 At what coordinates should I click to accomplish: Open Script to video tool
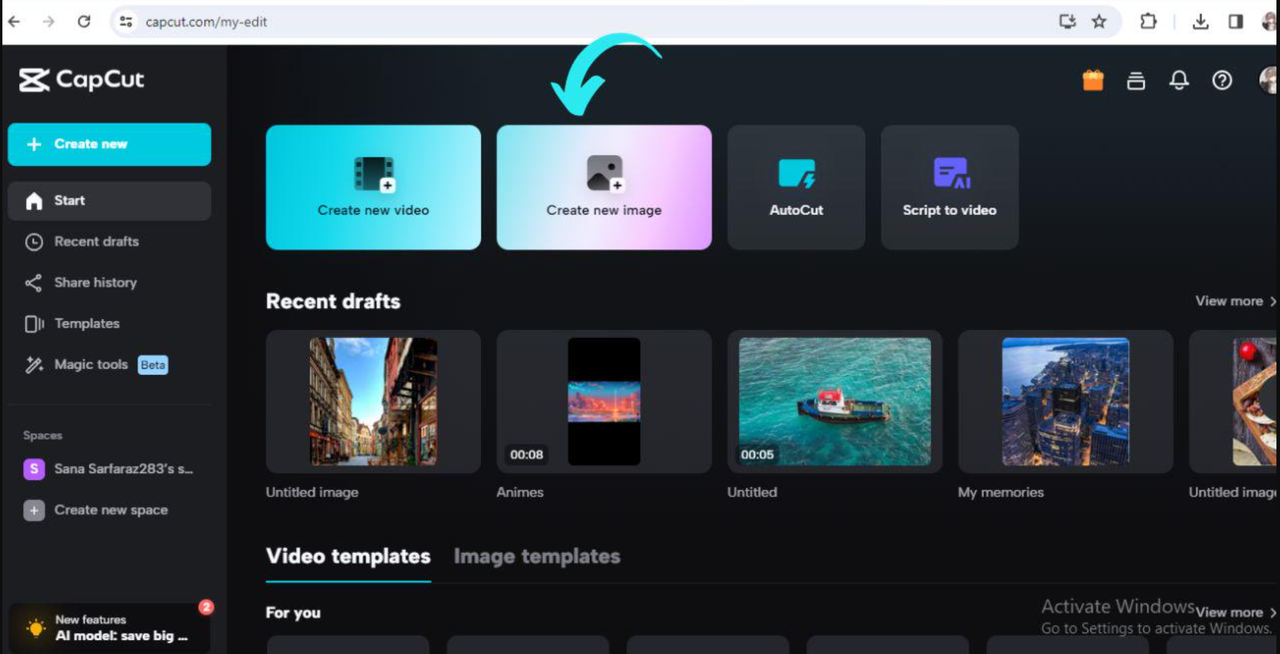[949, 187]
